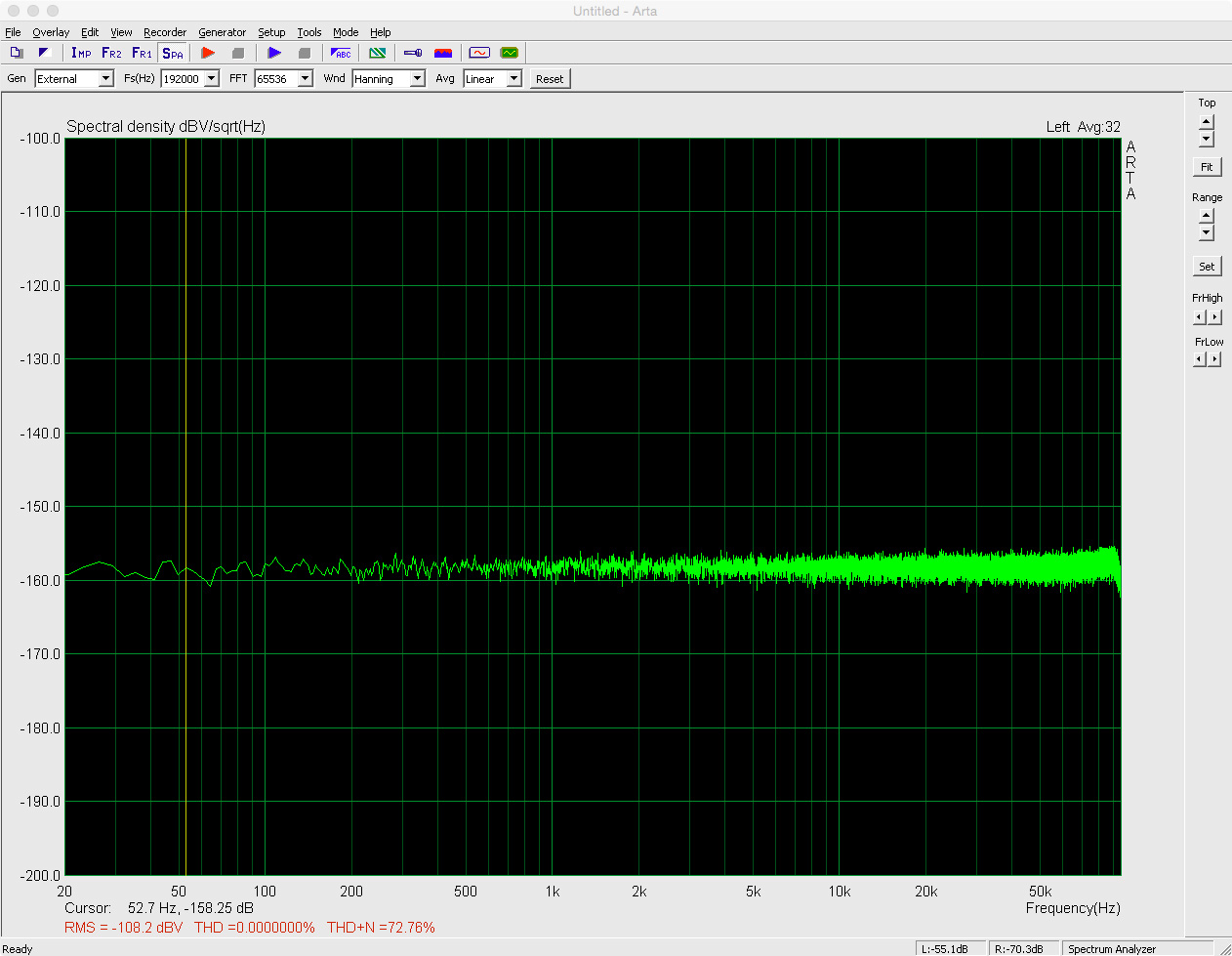Click the 'RMS = -108.2 dBV' readout
Screen dimensions: 1232x956
click(123, 928)
